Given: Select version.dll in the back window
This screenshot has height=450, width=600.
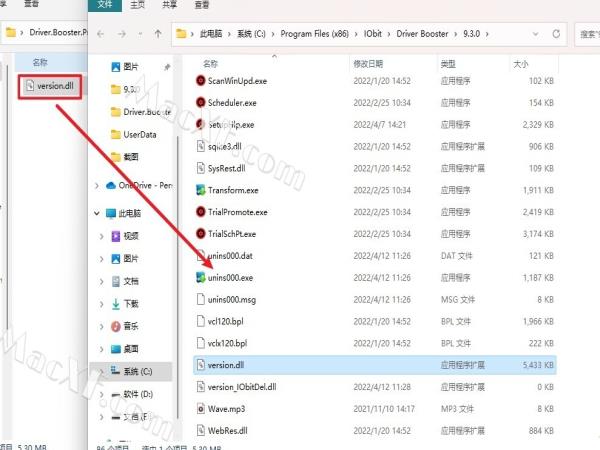Looking at the screenshot, I should tap(50, 86).
